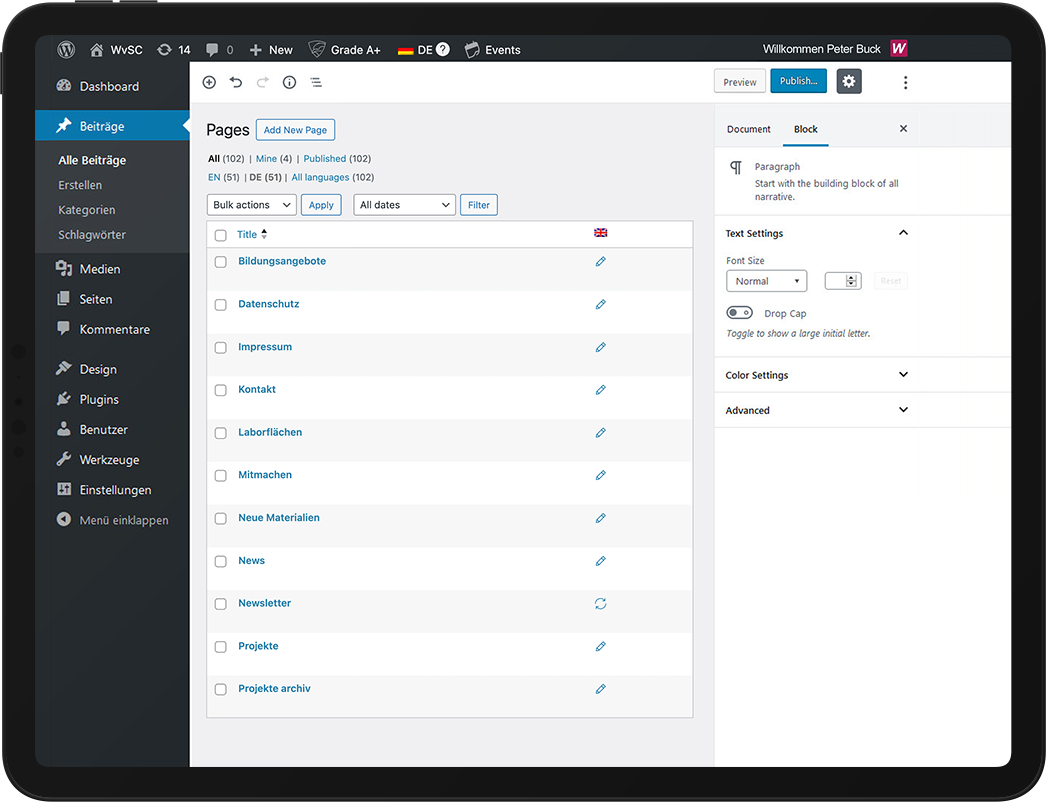Tick the checkbox for Kontakt
Viewport: 1046px width, 802px height.
[x=221, y=390]
